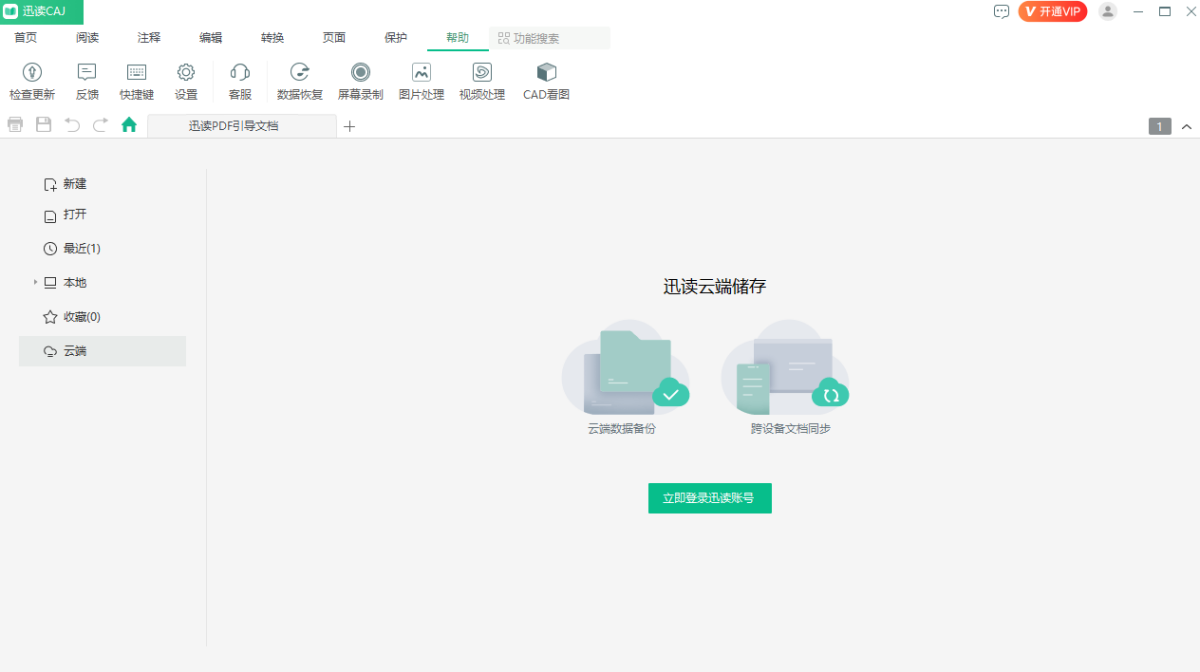Select Recent (最近) in the sidebar
The image size is (1200, 672).
tap(81, 248)
